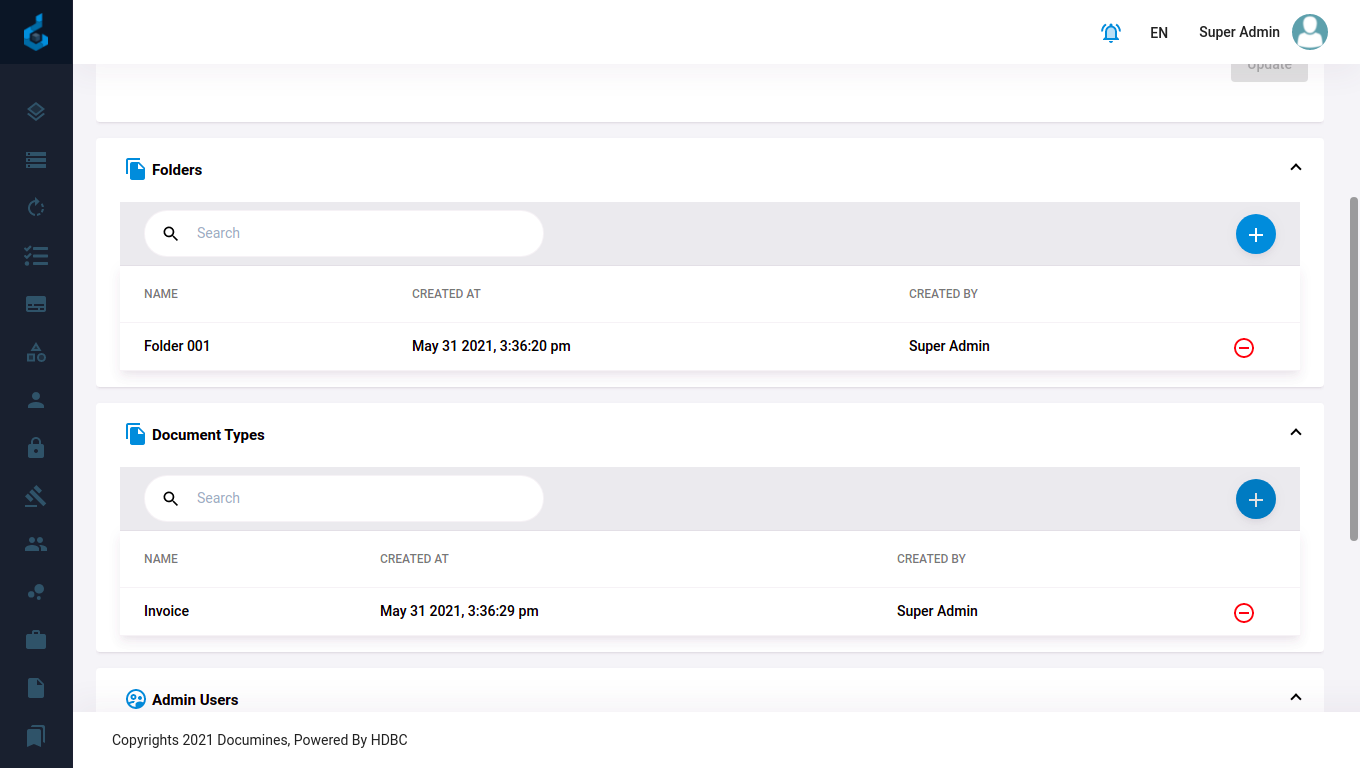The image size is (1360, 768).
Task: Click the bookmarks icon in sidebar
Action: coord(36,736)
